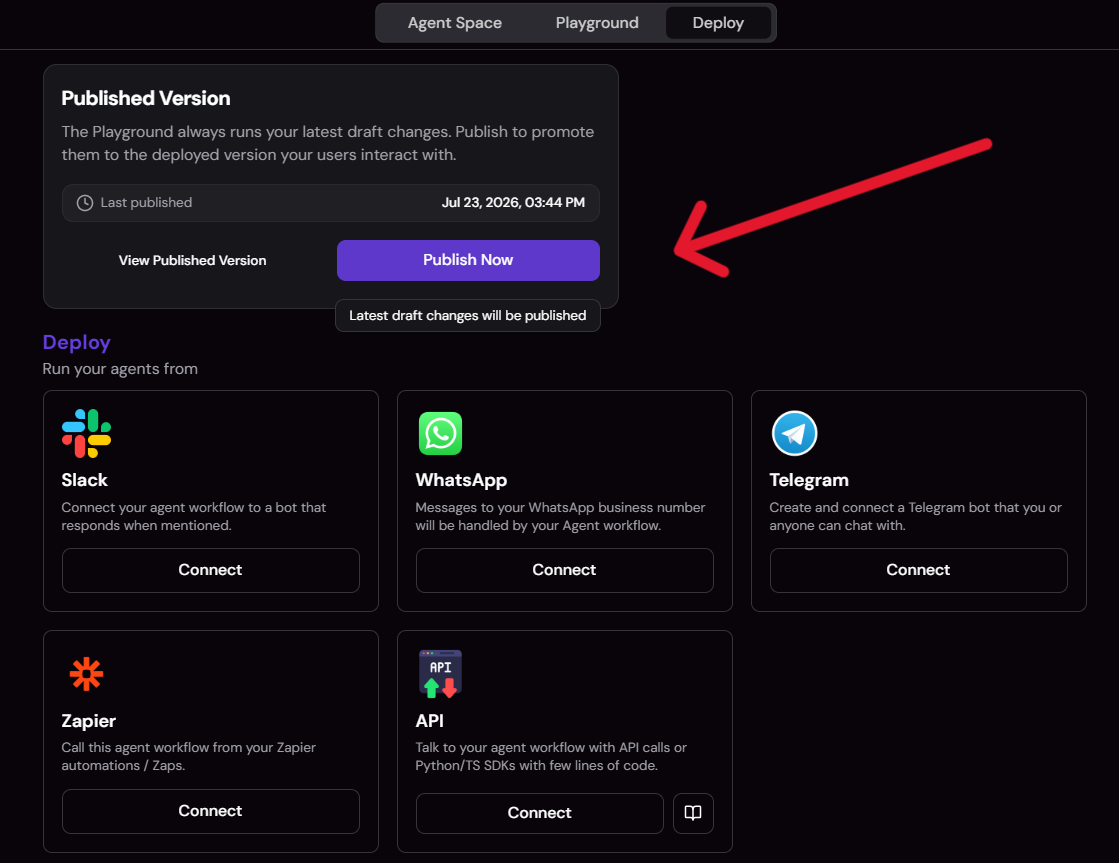Click the WhatsApp business number description
1119x863 pixels.
point(560,516)
